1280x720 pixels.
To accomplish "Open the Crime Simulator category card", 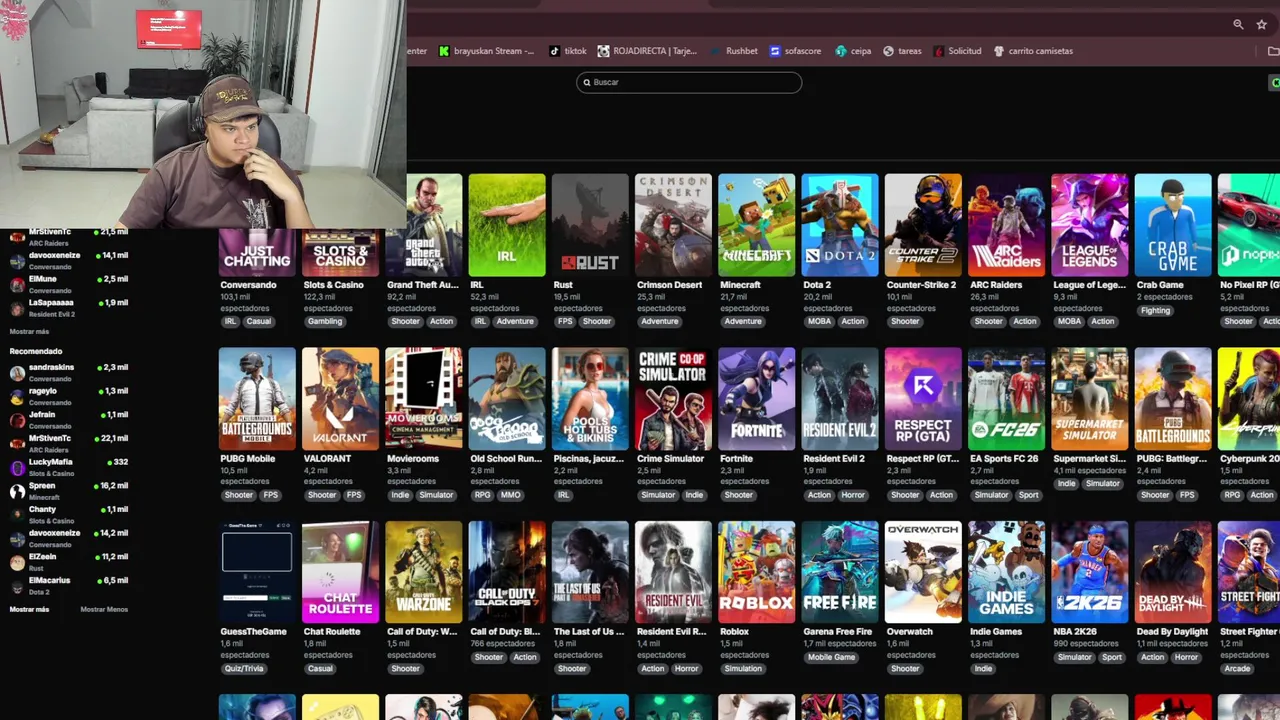I will pyautogui.click(x=673, y=399).
